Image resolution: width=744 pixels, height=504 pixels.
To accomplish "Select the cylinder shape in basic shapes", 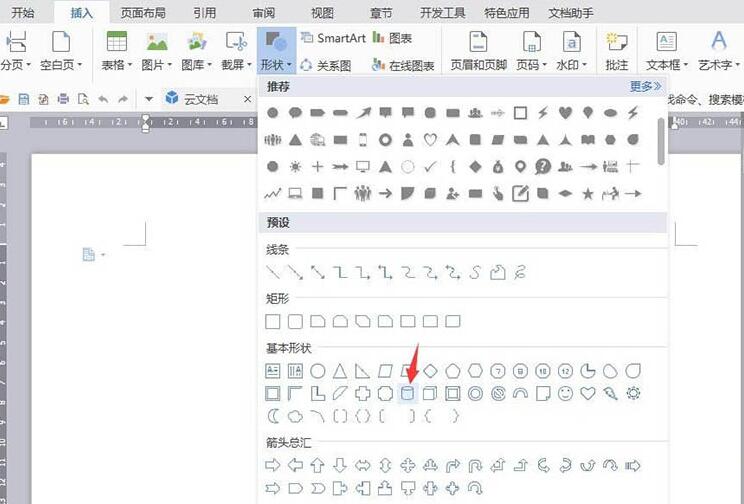I will (x=408, y=394).
